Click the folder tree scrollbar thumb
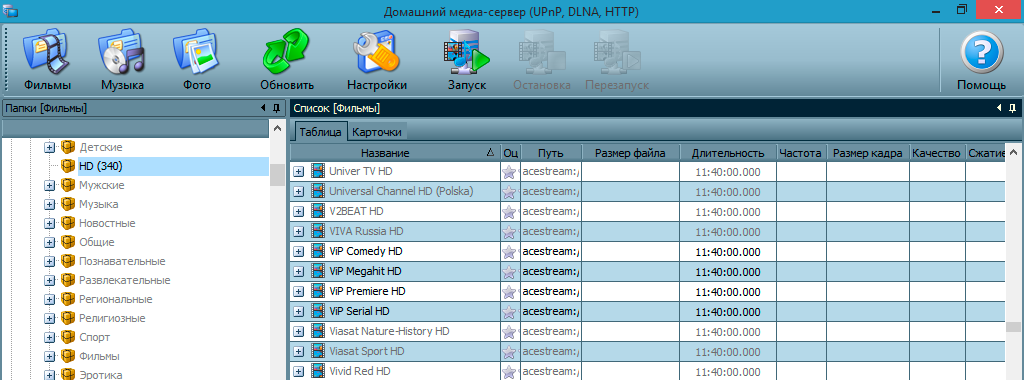 278,174
